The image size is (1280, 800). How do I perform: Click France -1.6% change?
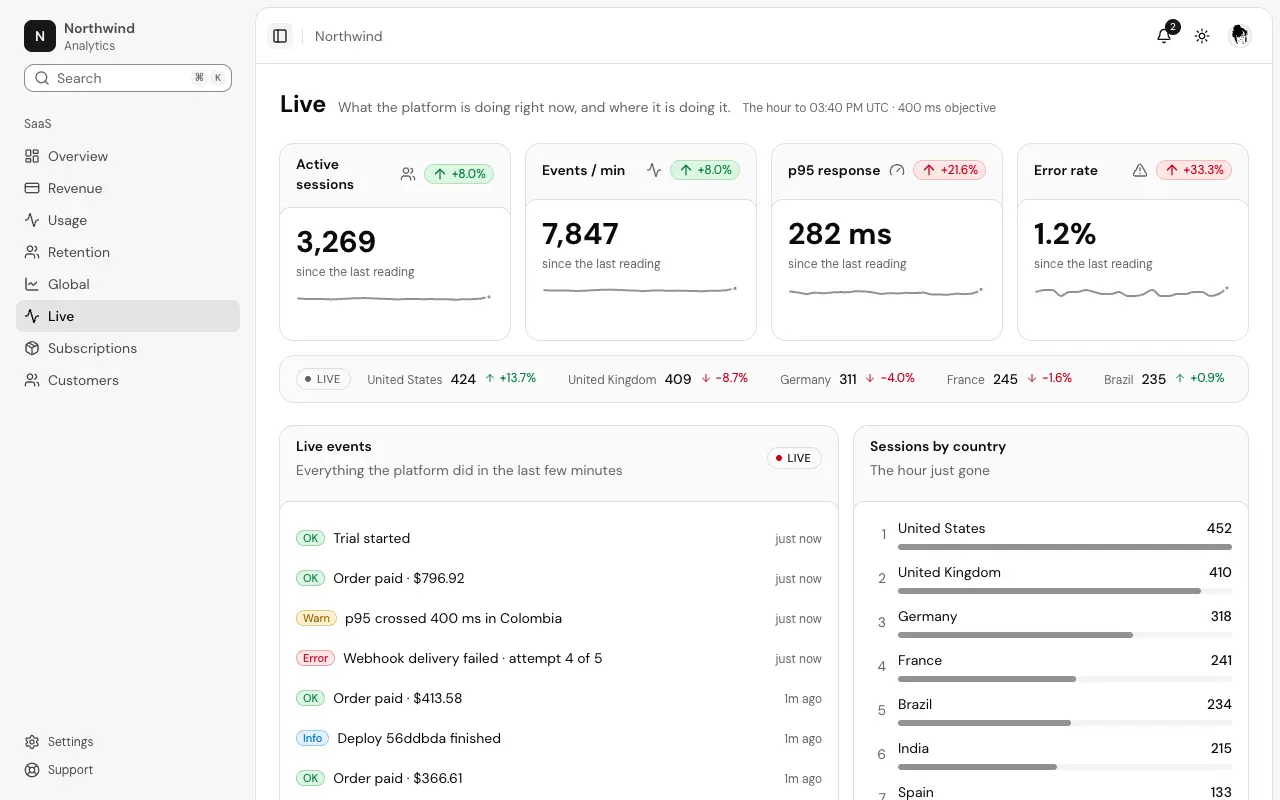1049,379
